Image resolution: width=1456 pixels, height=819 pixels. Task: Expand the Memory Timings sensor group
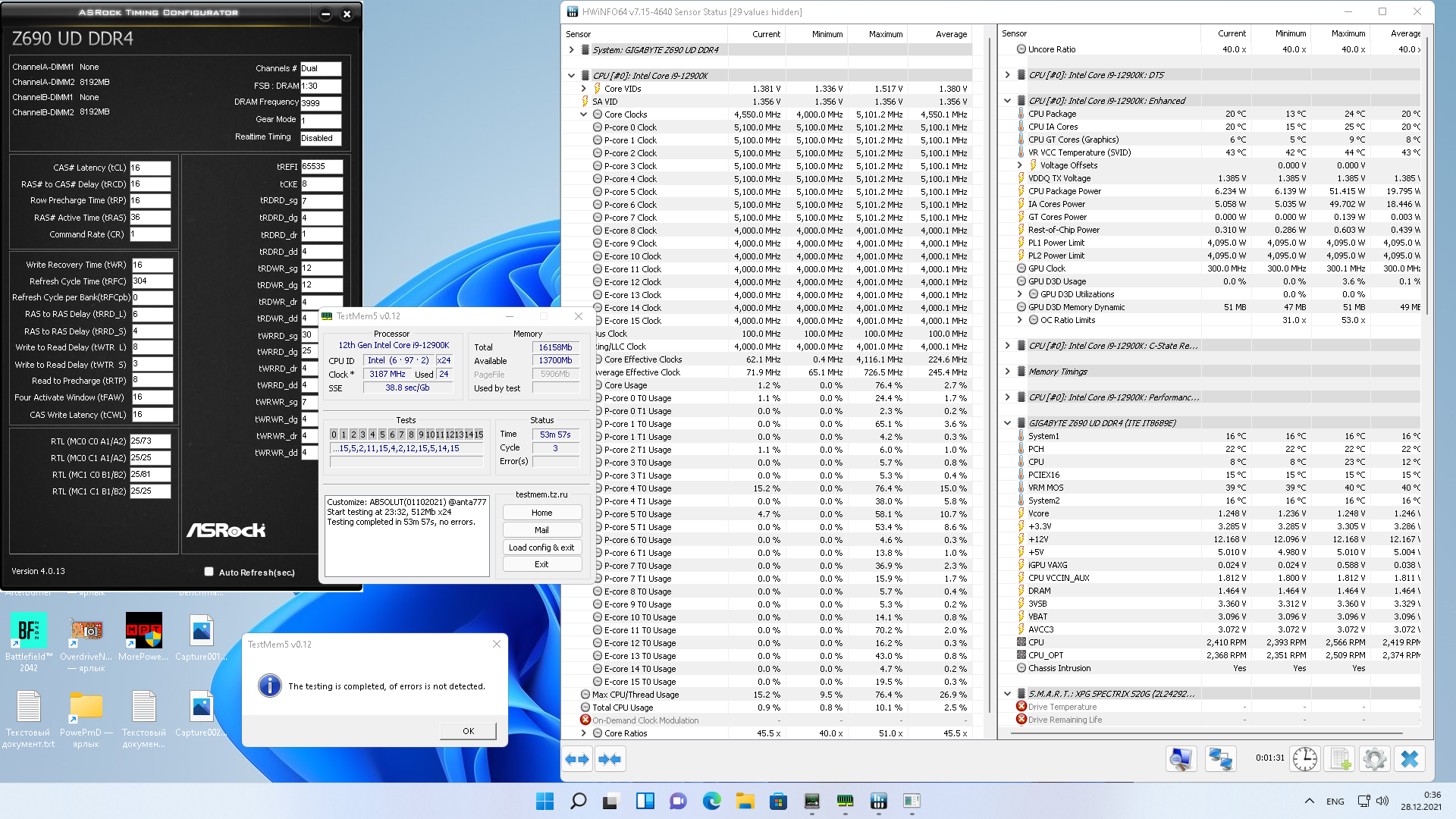pos(1007,372)
